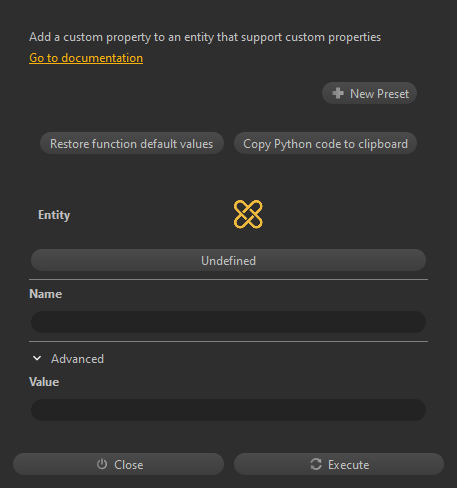Restore function default values
Screen dimensions: 457x488
click(132, 143)
